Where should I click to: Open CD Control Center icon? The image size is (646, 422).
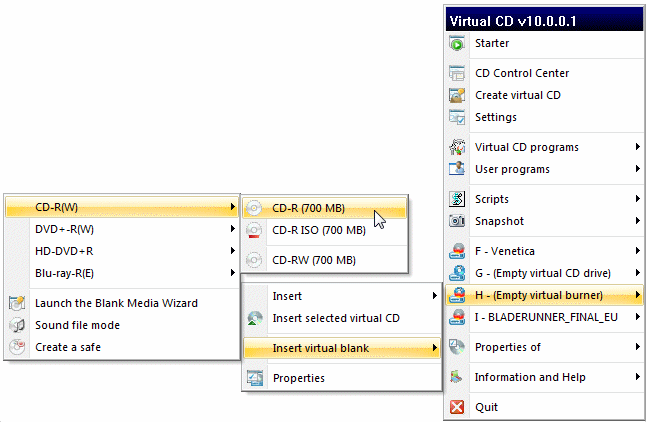tap(457, 73)
